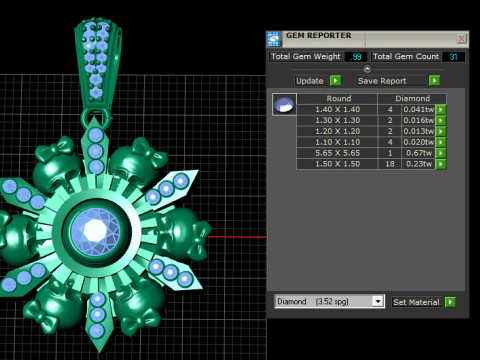Viewport: 480px width, 360px height.
Task: Click the Total Gem Weight label
Action: (x=306, y=57)
